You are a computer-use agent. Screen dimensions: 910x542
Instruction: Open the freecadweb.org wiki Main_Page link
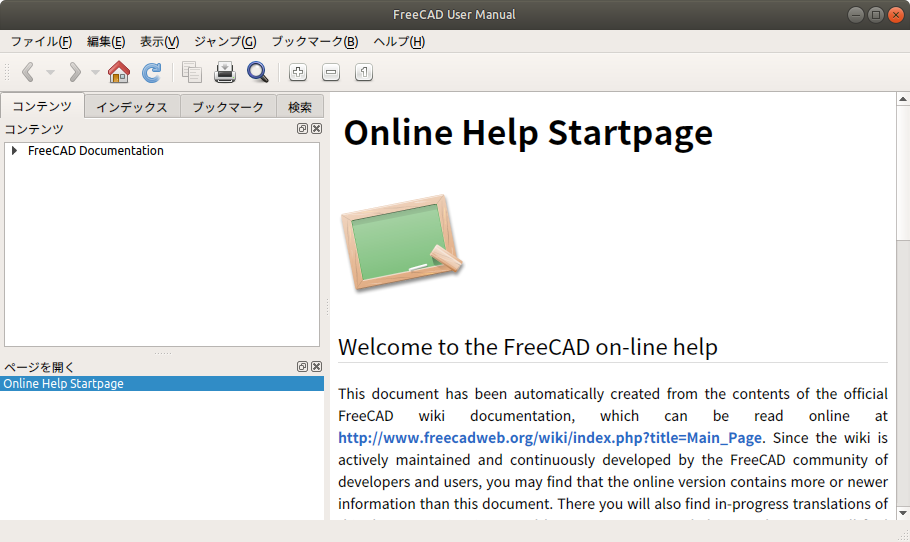[x=550, y=438]
